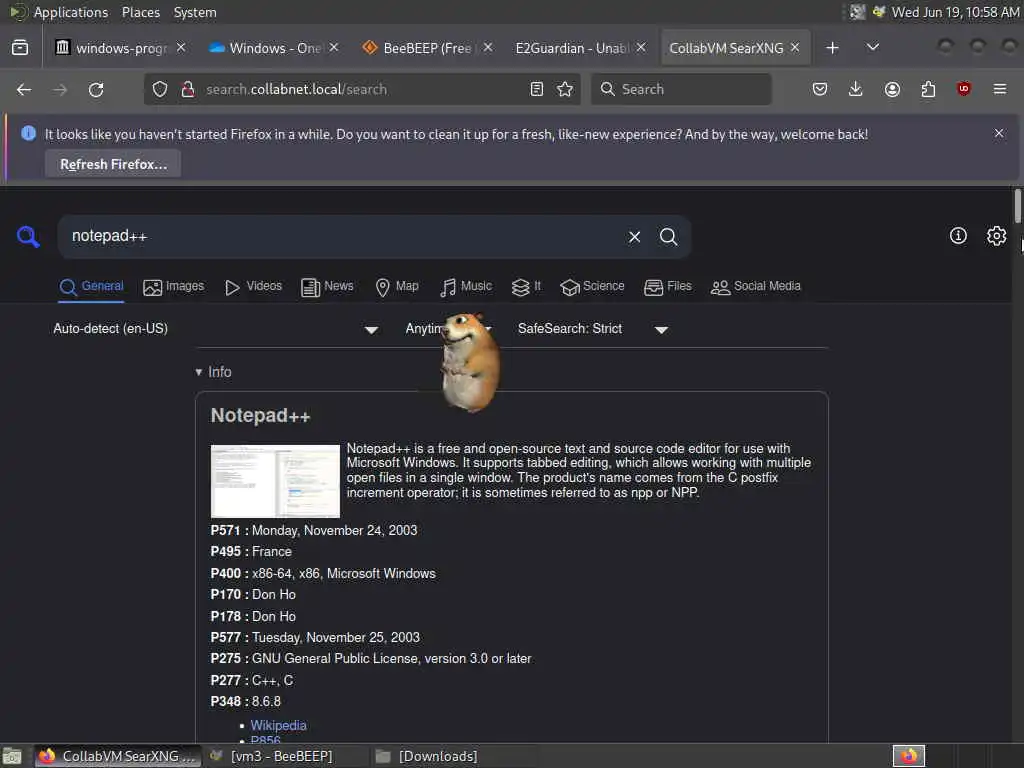Open a new tab with the plus button

coord(832,48)
